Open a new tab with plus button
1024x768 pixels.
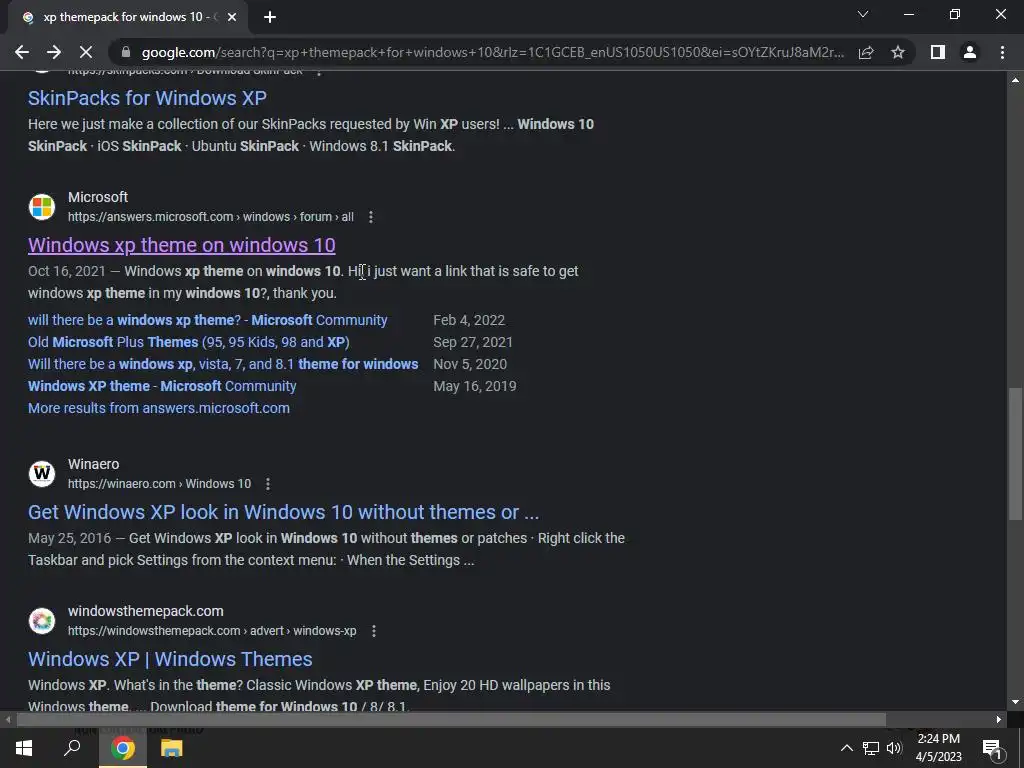tap(270, 18)
